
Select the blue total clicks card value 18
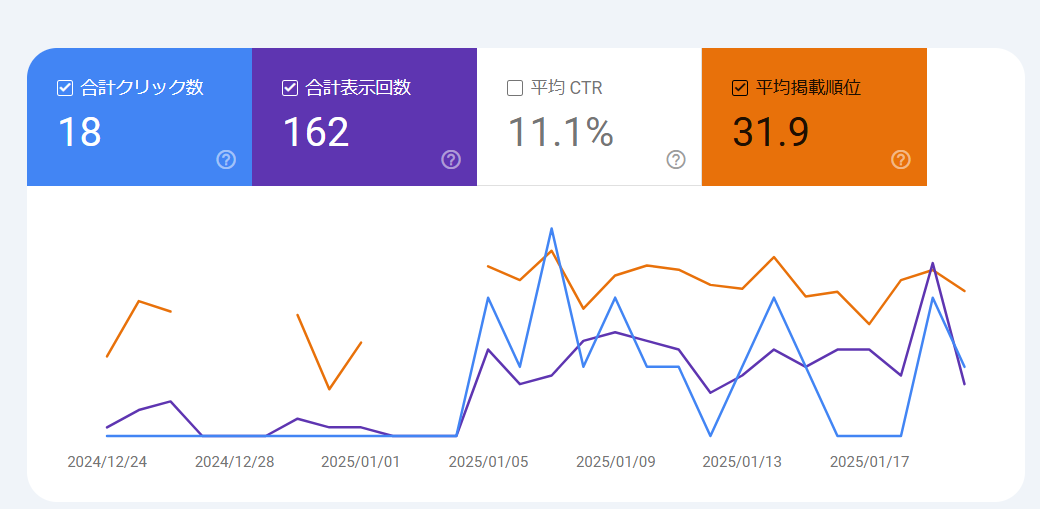pos(80,131)
